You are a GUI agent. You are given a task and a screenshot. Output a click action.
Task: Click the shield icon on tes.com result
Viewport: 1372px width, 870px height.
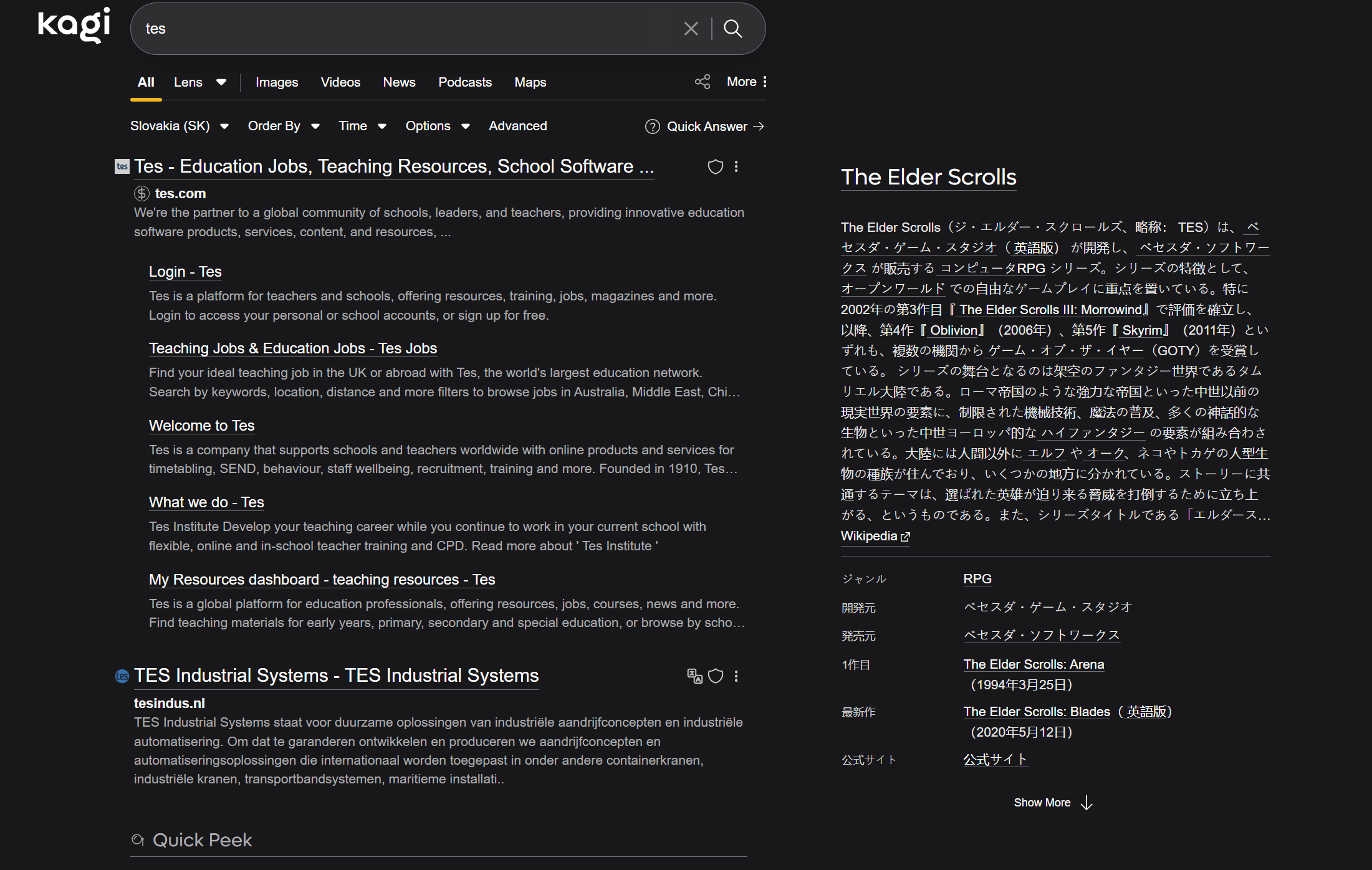click(715, 166)
